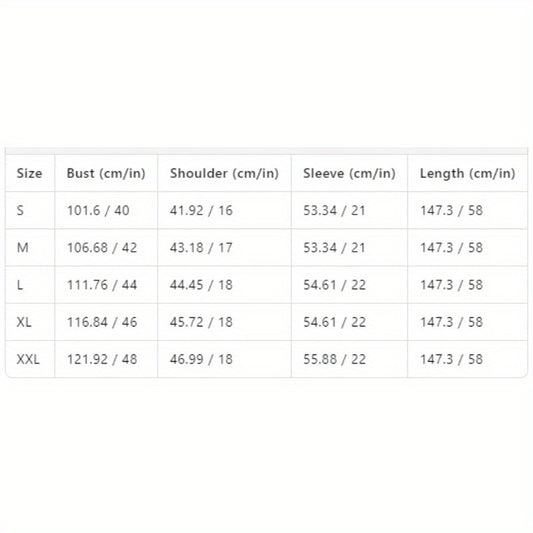Image resolution: width=533 pixels, height=533 pixels.
Task: Click the XL size row label
Action: (x=24, y=322)
